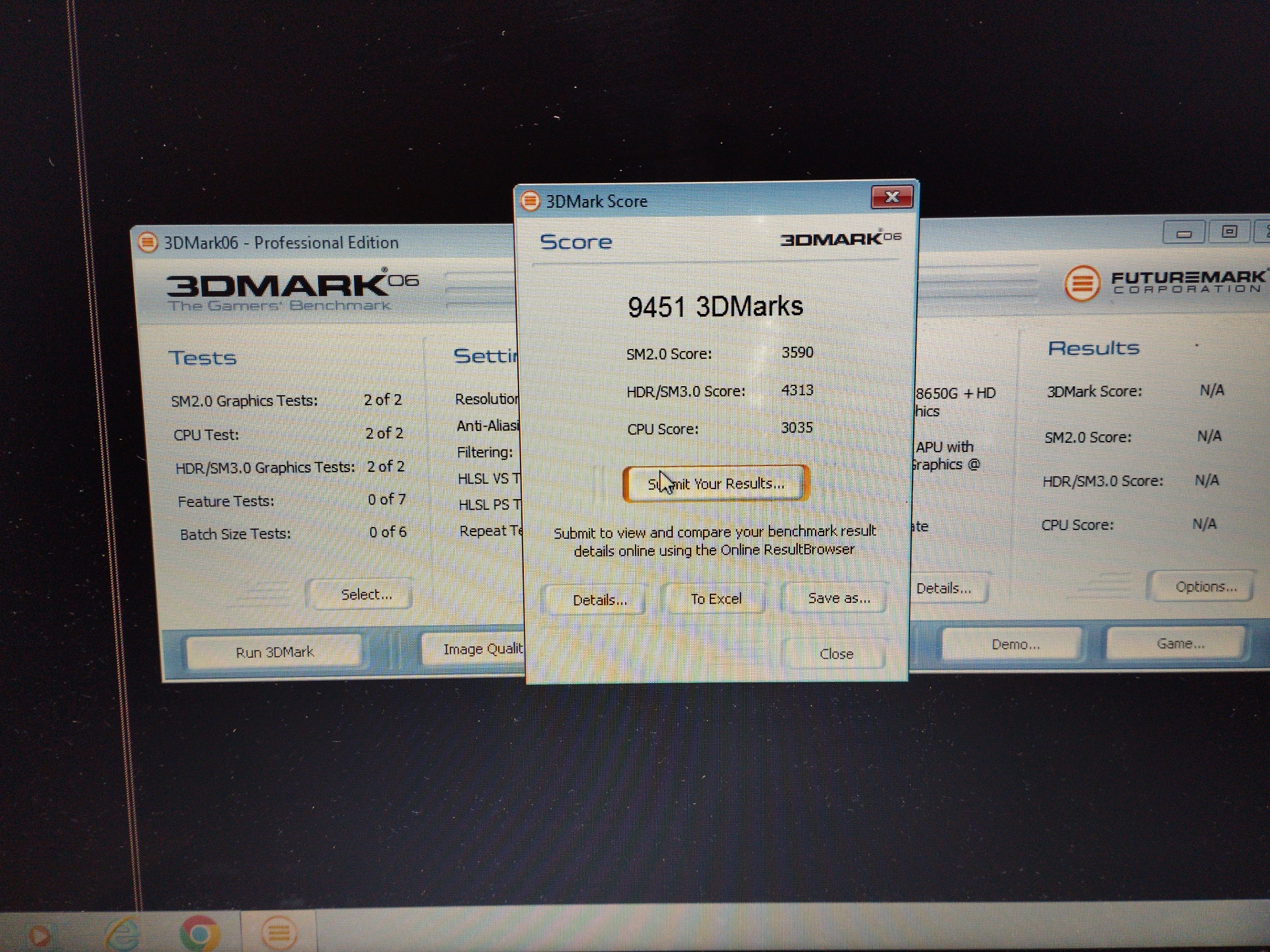Open Google Chrome from taskbar
The width and height of the screenshot is (1270, 952).
200,933
